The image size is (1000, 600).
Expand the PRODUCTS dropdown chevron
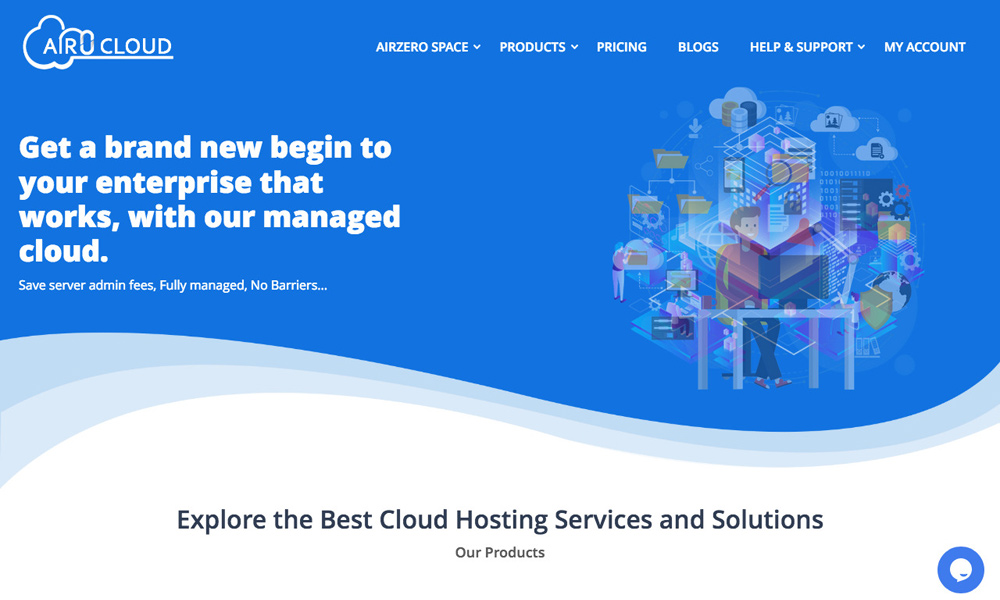coord(575,47)
